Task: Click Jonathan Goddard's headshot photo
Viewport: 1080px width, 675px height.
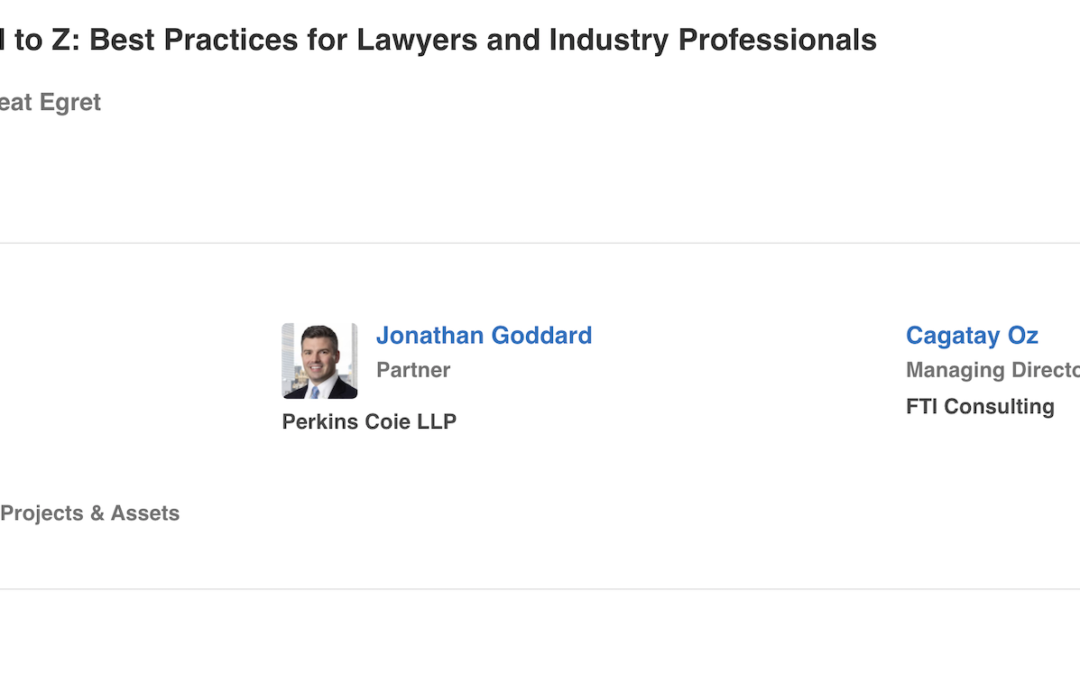Action: click(319, 361)
